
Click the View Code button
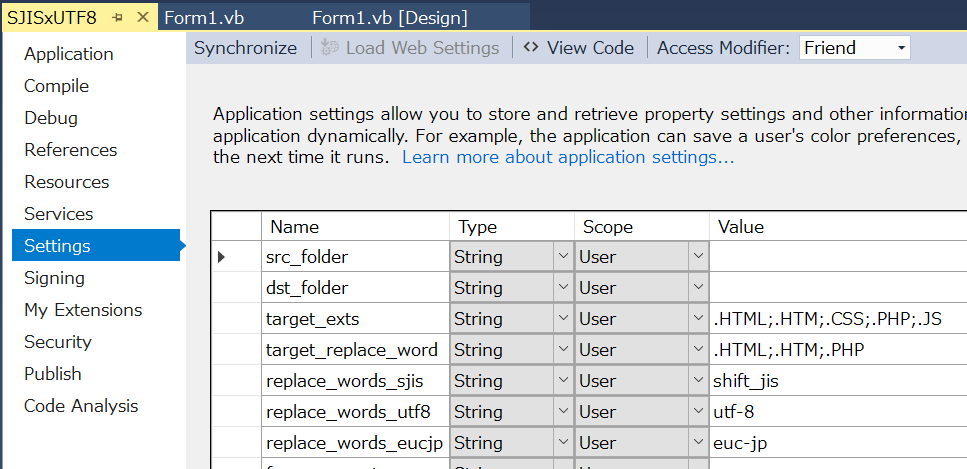pos(578,48)
